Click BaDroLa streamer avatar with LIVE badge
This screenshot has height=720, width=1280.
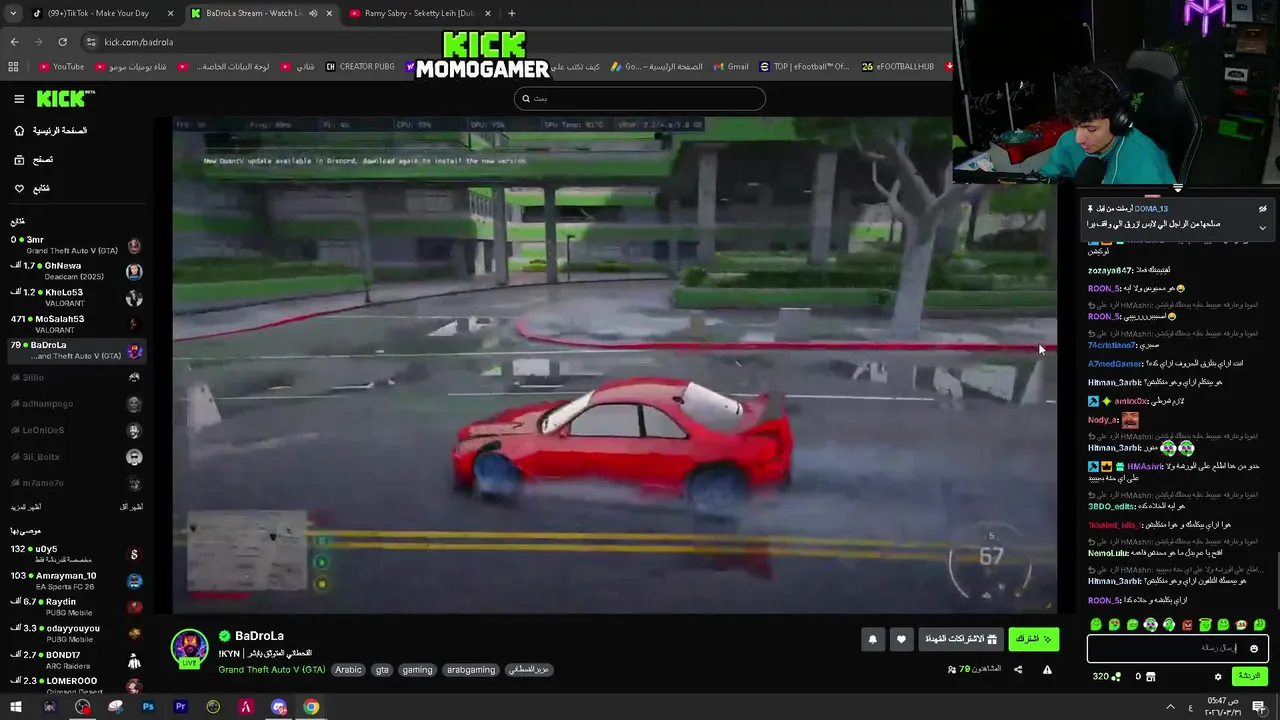[189, 649]
